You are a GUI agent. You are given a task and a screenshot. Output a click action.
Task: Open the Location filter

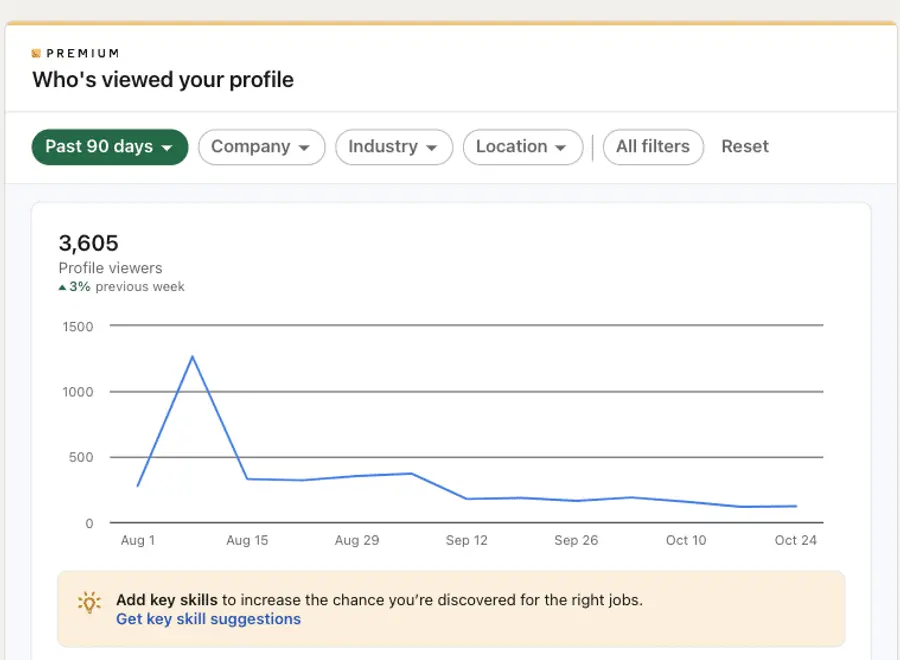point(523,147)
